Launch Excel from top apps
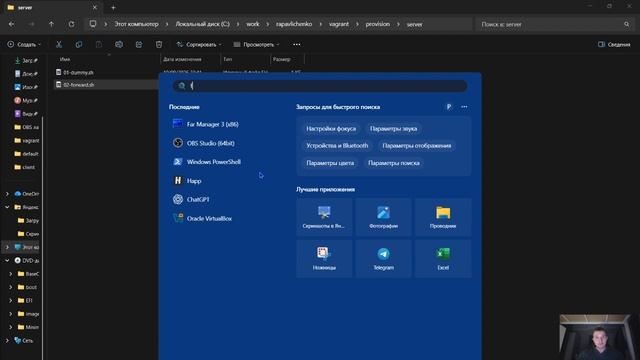The height and width of the screenshot is (360, 640). pos(443,259)
